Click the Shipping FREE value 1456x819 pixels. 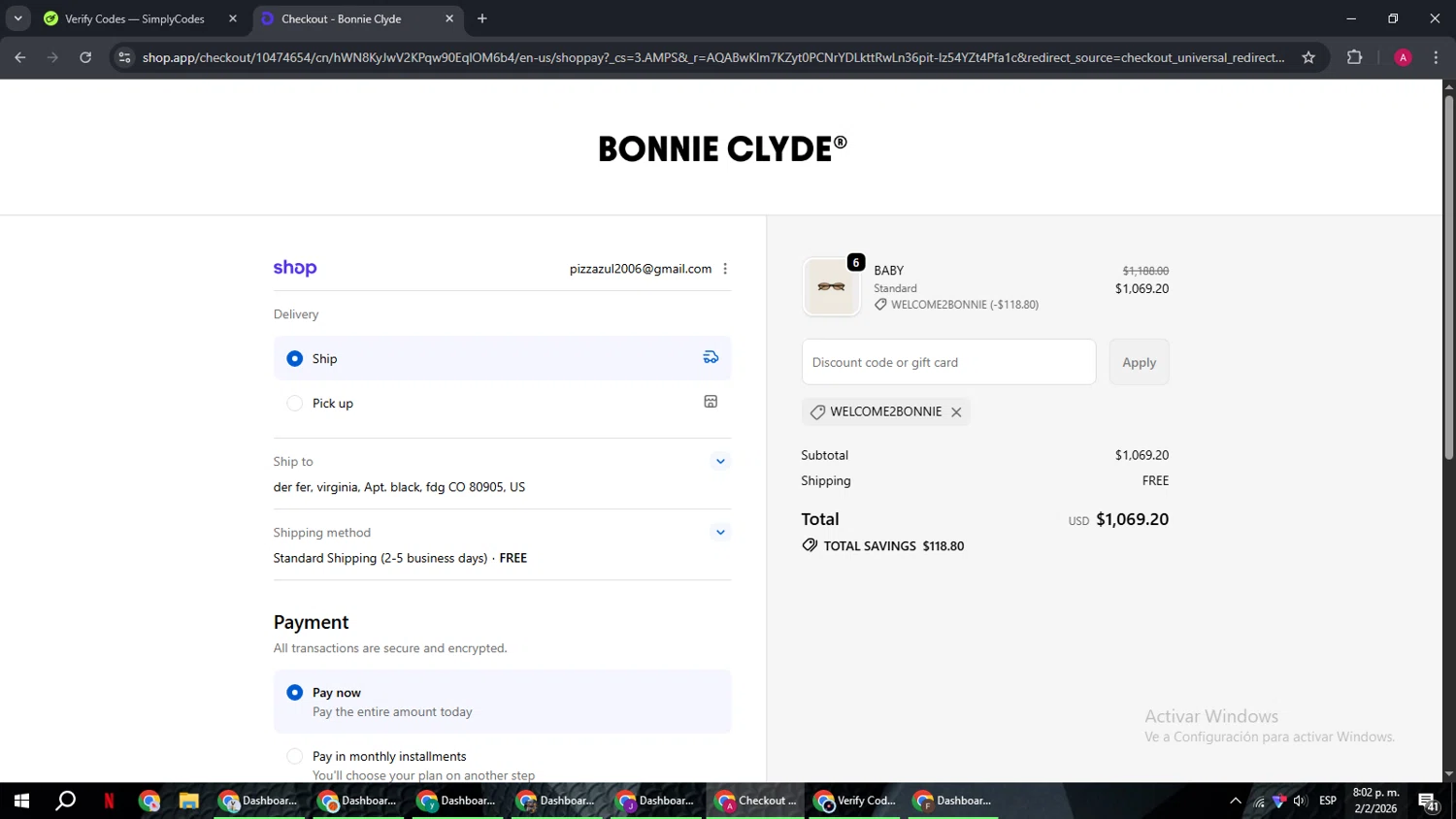point(1155,480)
